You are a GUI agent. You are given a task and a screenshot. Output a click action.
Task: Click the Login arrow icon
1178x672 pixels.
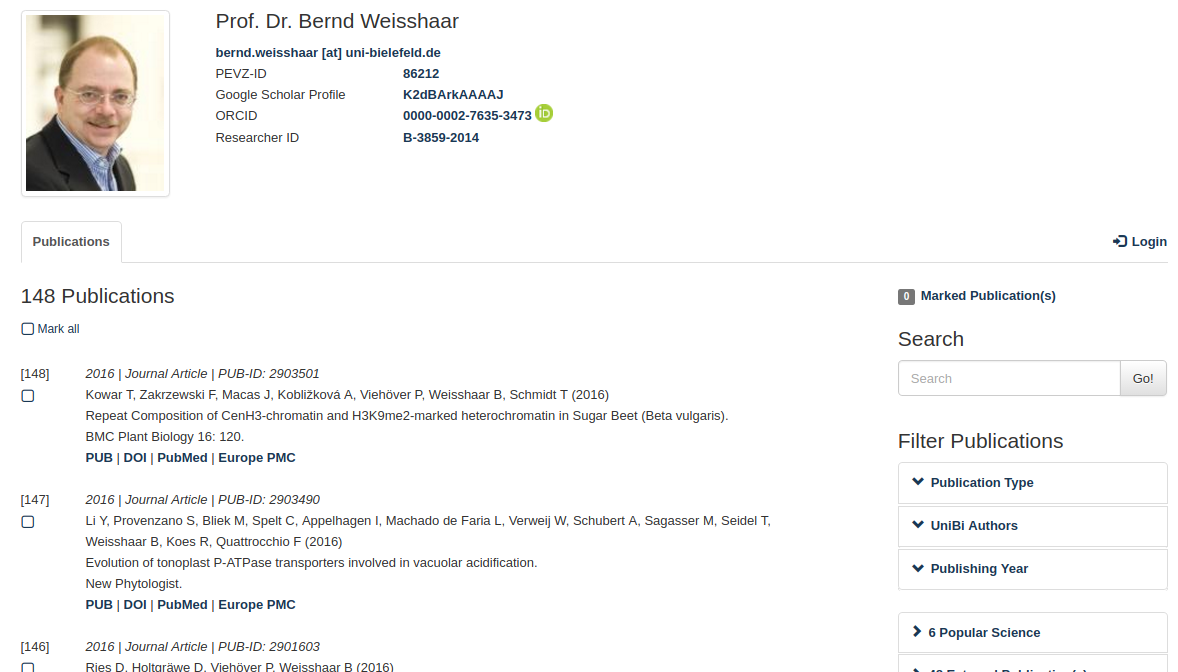click(x=1119, y=241)
